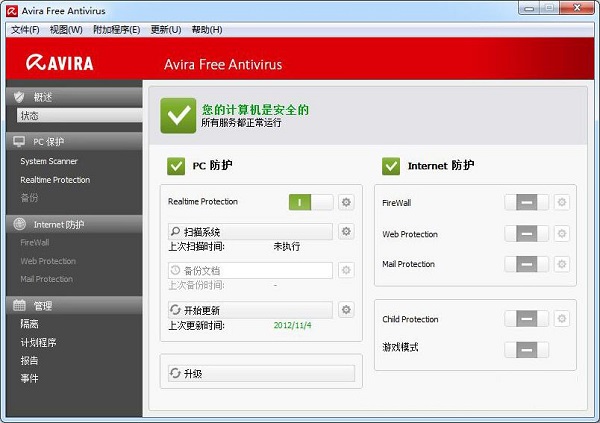Click the scan system settings gear icon

(346, 231)
